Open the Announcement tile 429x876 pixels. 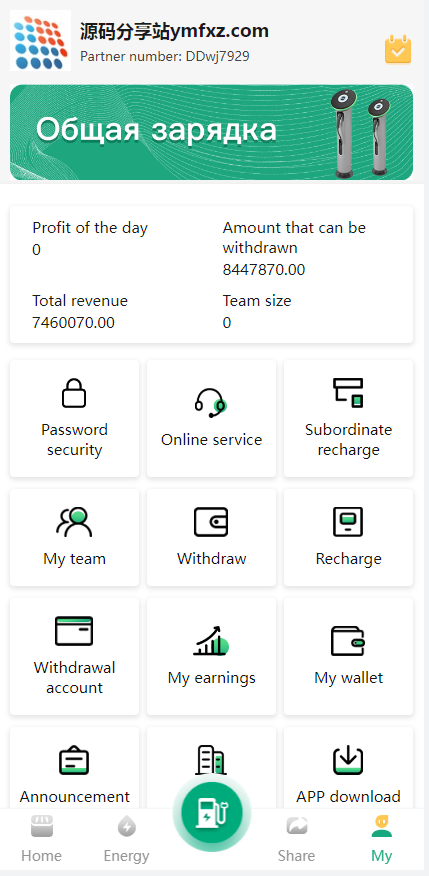point(74,768)
